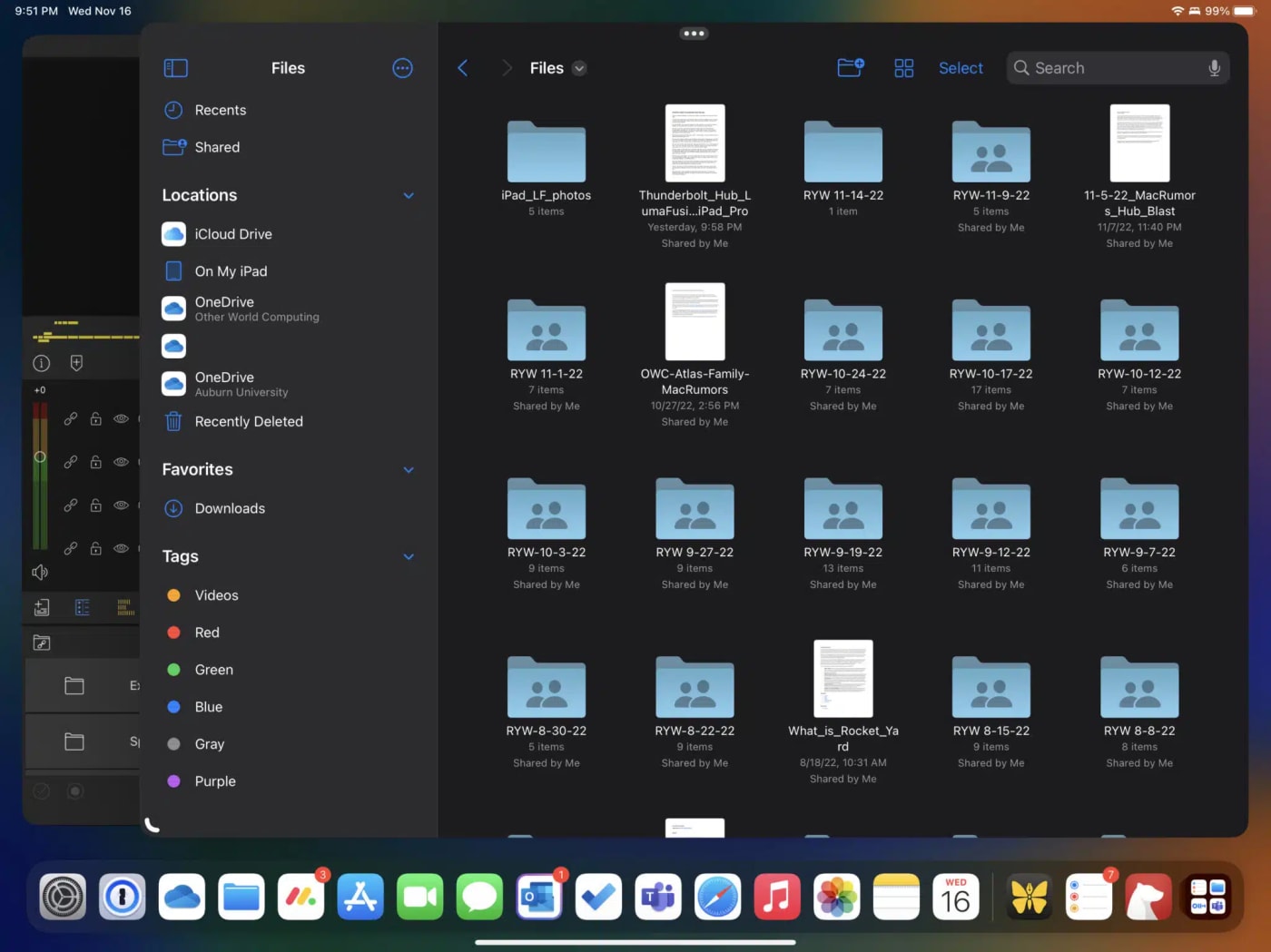This screenshot has height=952, width=1271.
Task: Toggle the link icon on the first track
Action: pos(70,418)
